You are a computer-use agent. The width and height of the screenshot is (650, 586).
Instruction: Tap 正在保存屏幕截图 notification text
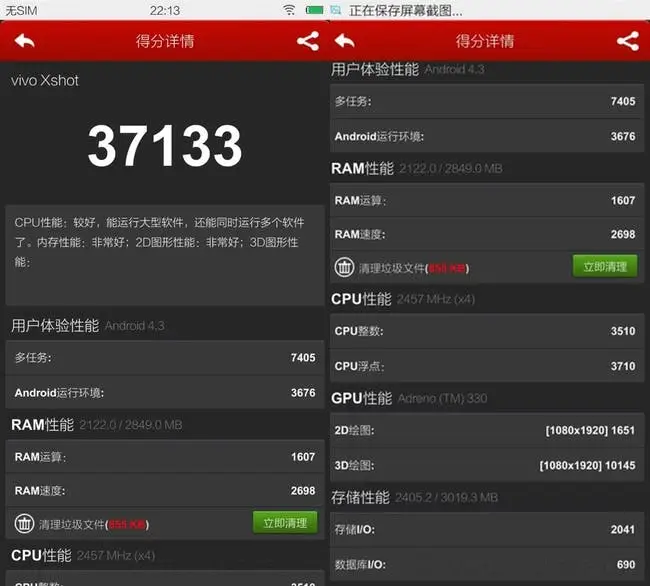pos(406,10)
